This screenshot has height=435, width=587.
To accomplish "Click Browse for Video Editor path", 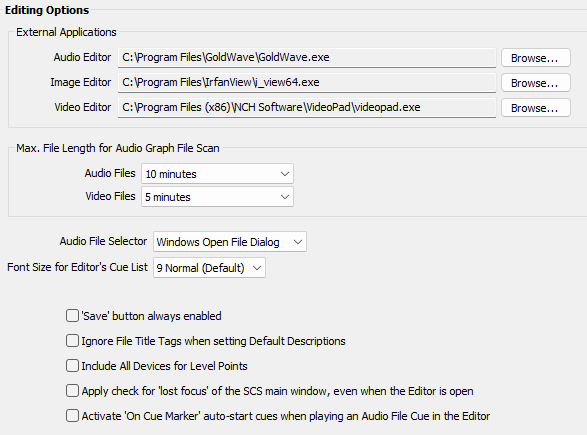I will coord(536,108).
